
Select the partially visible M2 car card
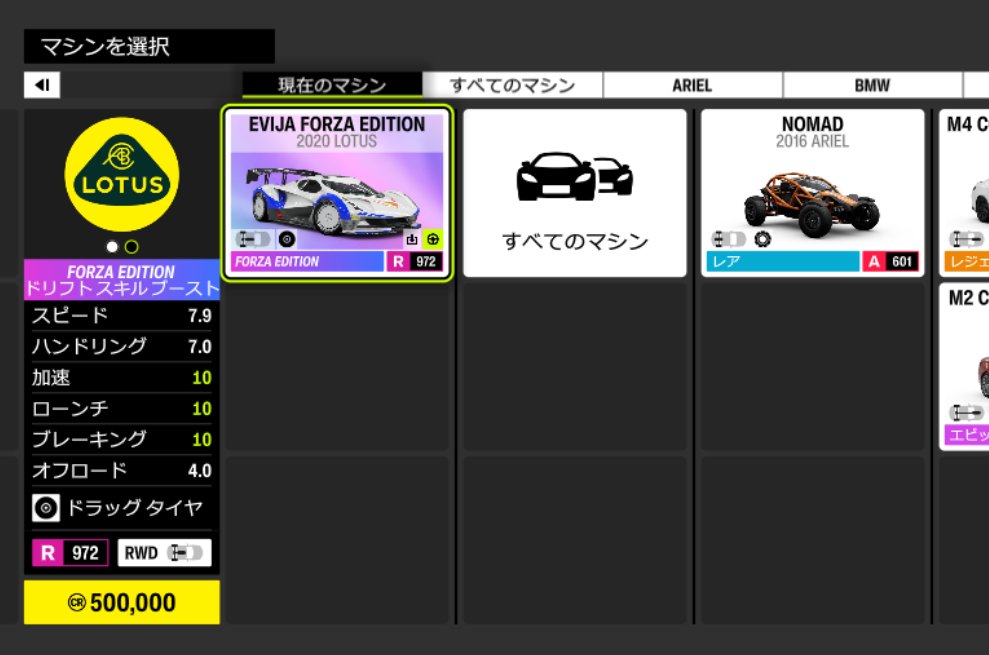[x=964, y=367]
